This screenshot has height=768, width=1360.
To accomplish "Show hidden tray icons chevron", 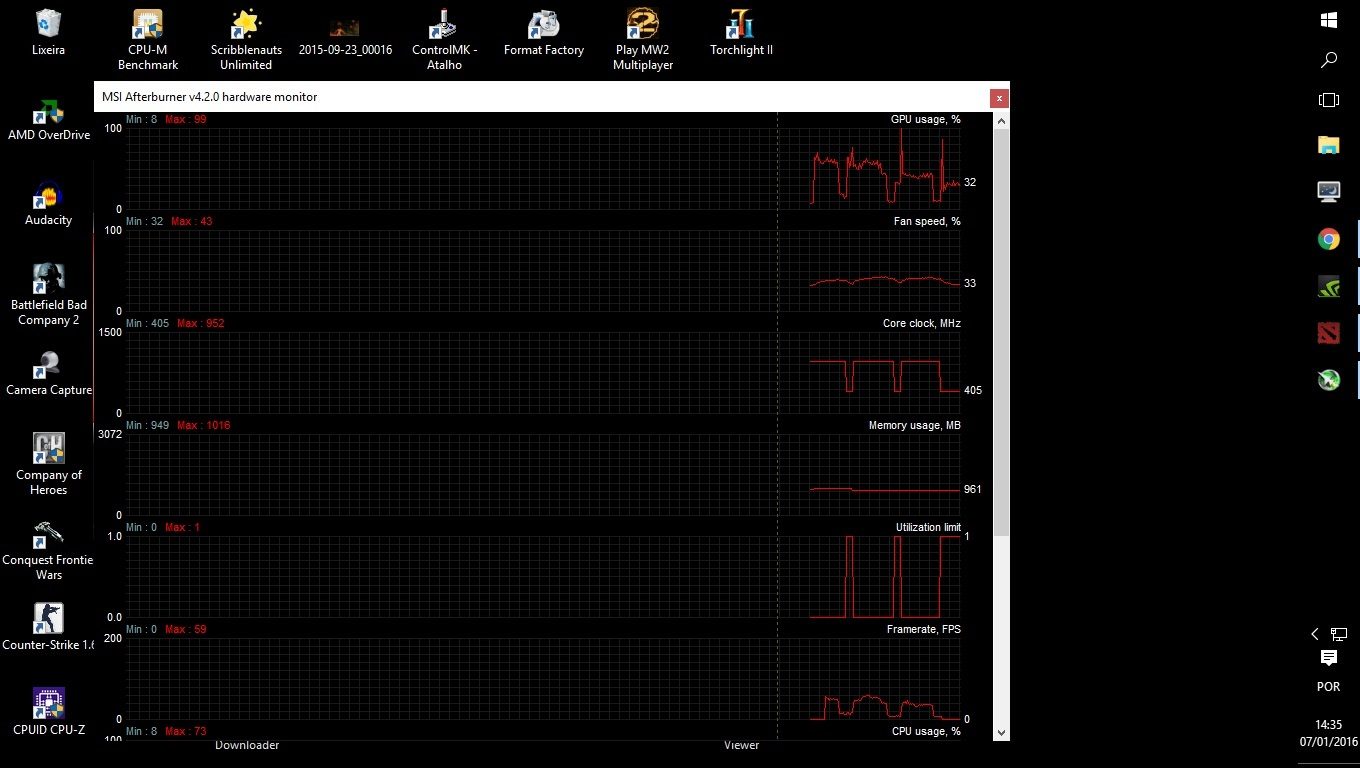I will (x=1315, y=634).
